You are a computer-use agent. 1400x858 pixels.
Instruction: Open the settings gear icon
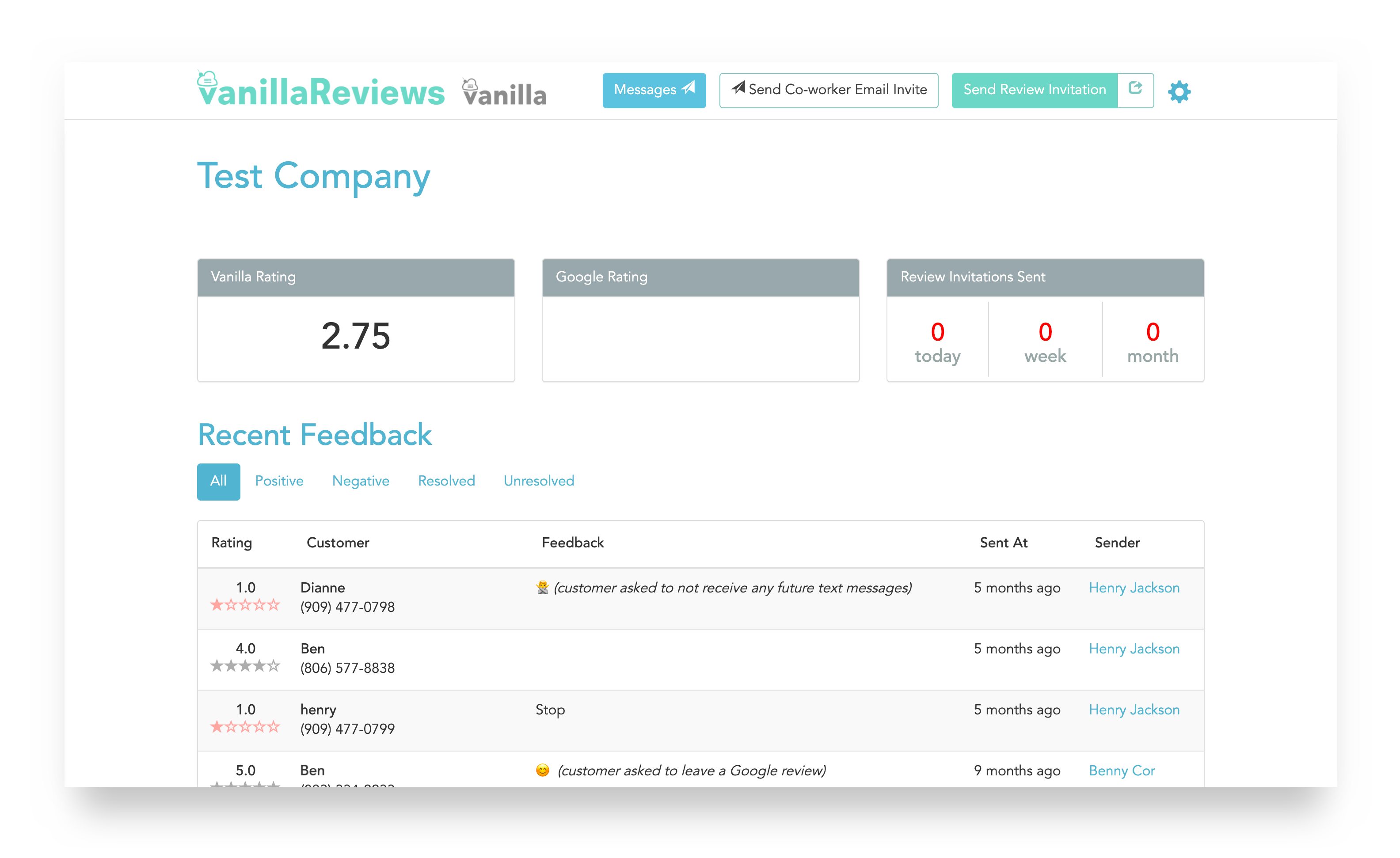coord(1179,91)
